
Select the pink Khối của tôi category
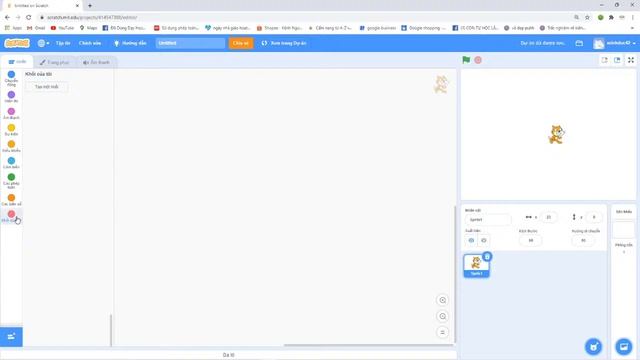(11, 216)
